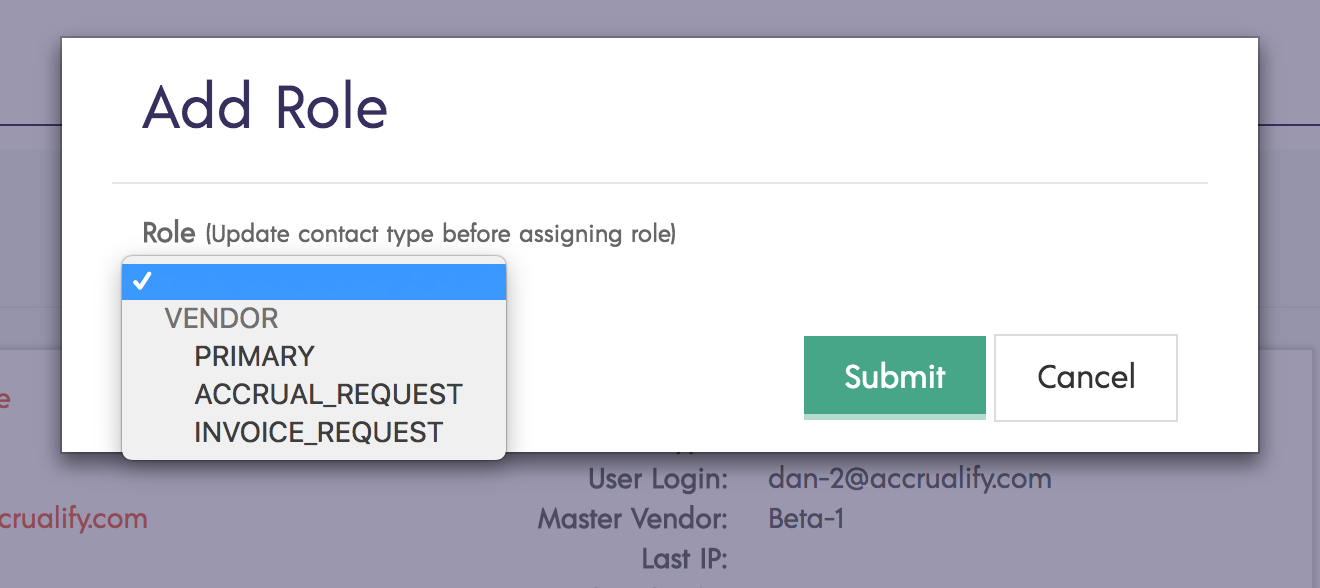Screen dimensions: 1320x588
Task: Click the User Login label
Action: click(657, 479)
